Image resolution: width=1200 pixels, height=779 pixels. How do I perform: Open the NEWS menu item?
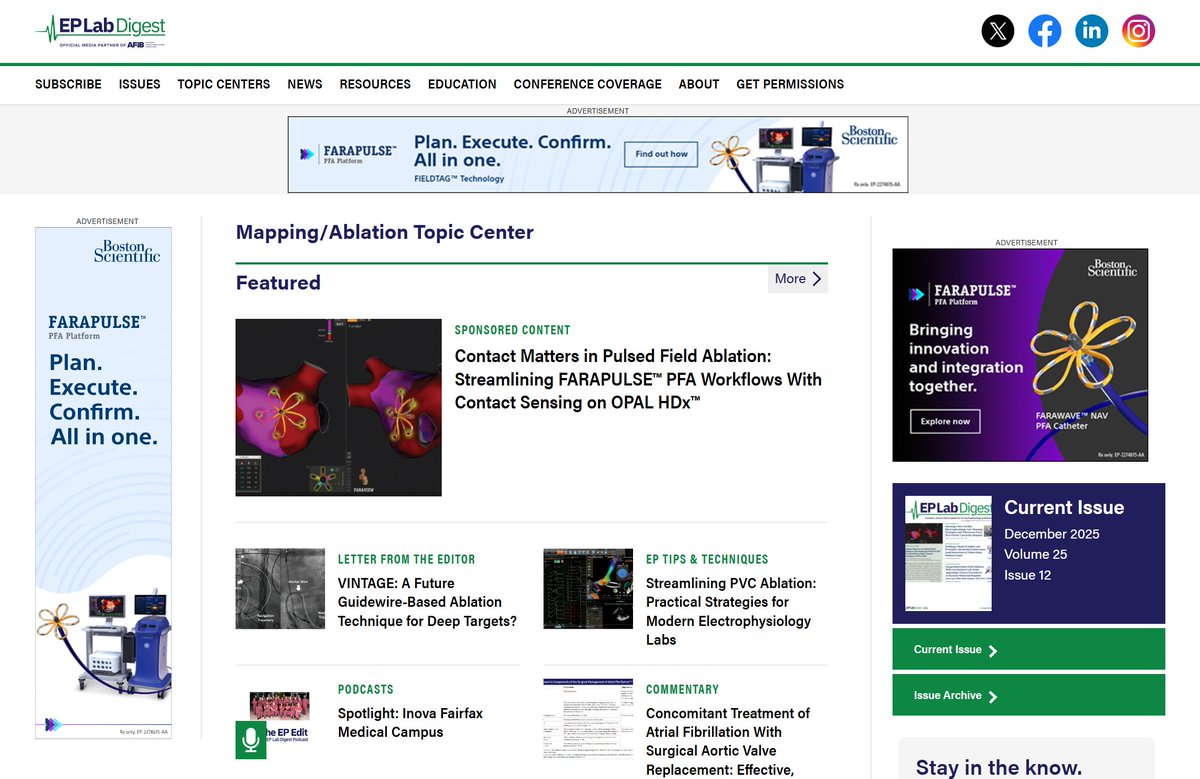(305, 84)
